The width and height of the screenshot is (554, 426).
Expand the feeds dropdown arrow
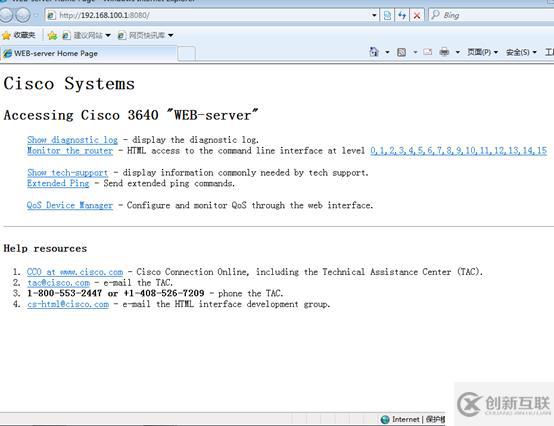pos(415,52)
